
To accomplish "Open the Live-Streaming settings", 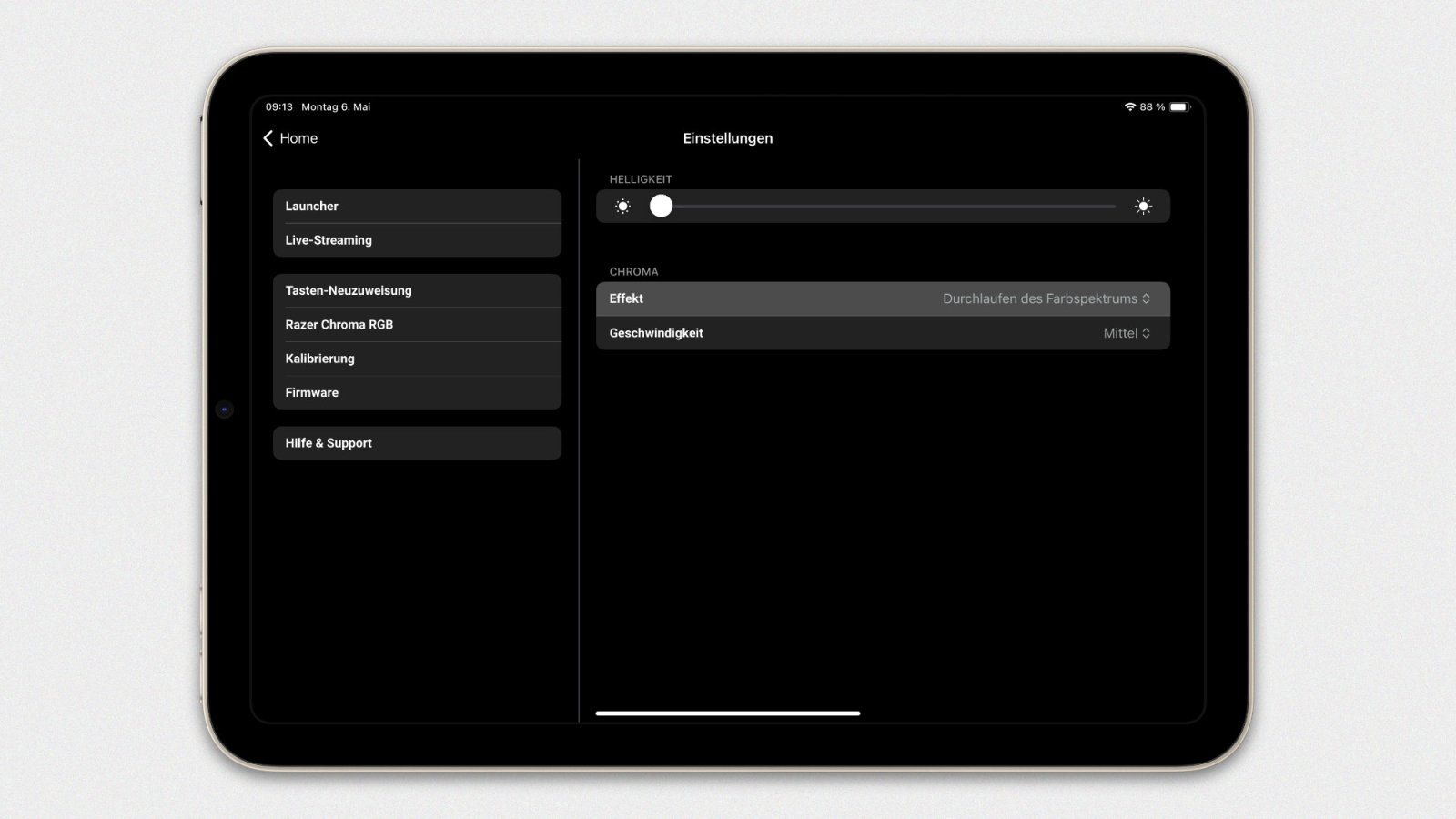I will pos(417,240).
